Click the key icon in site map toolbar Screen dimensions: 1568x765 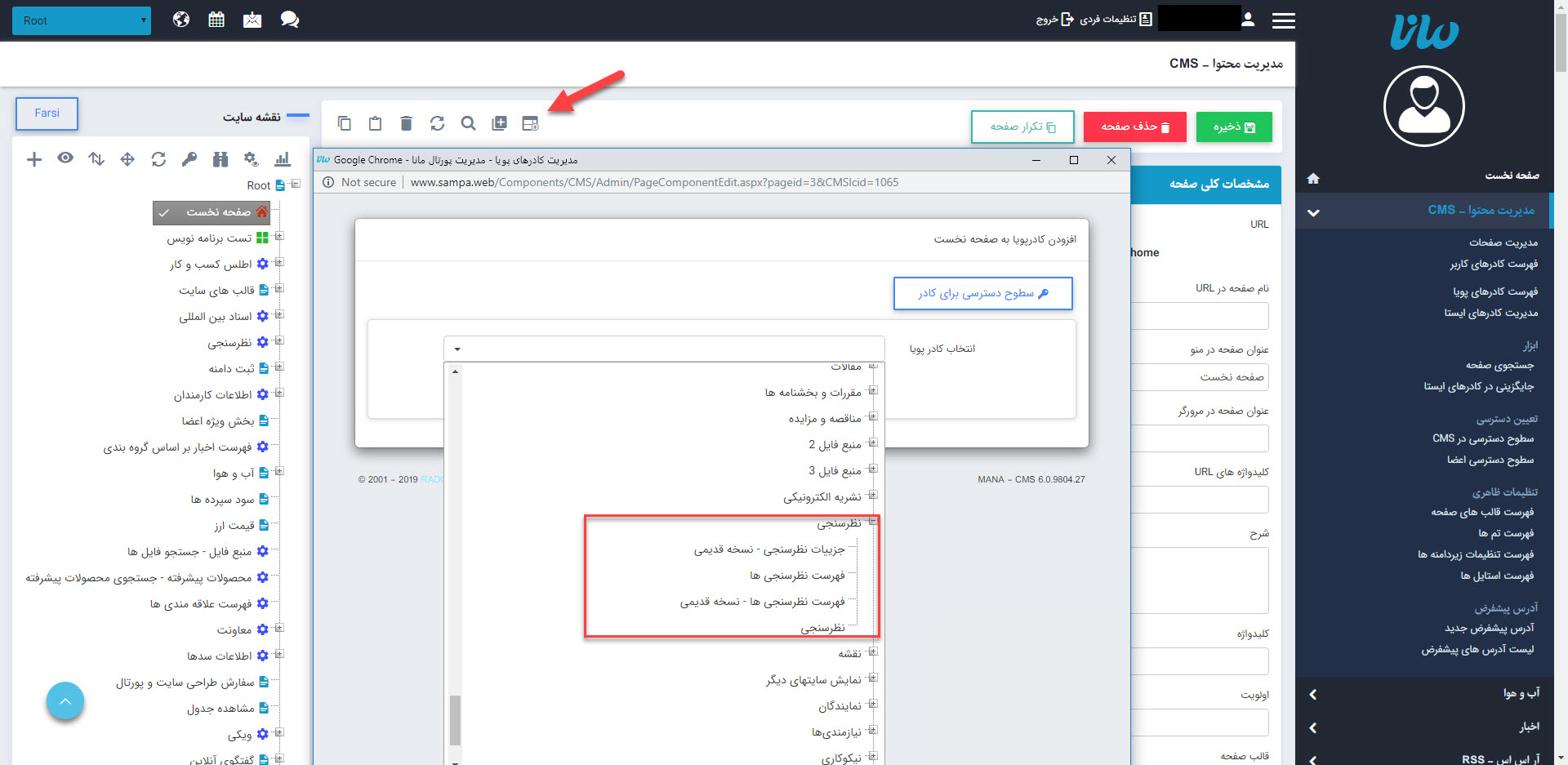189,159
